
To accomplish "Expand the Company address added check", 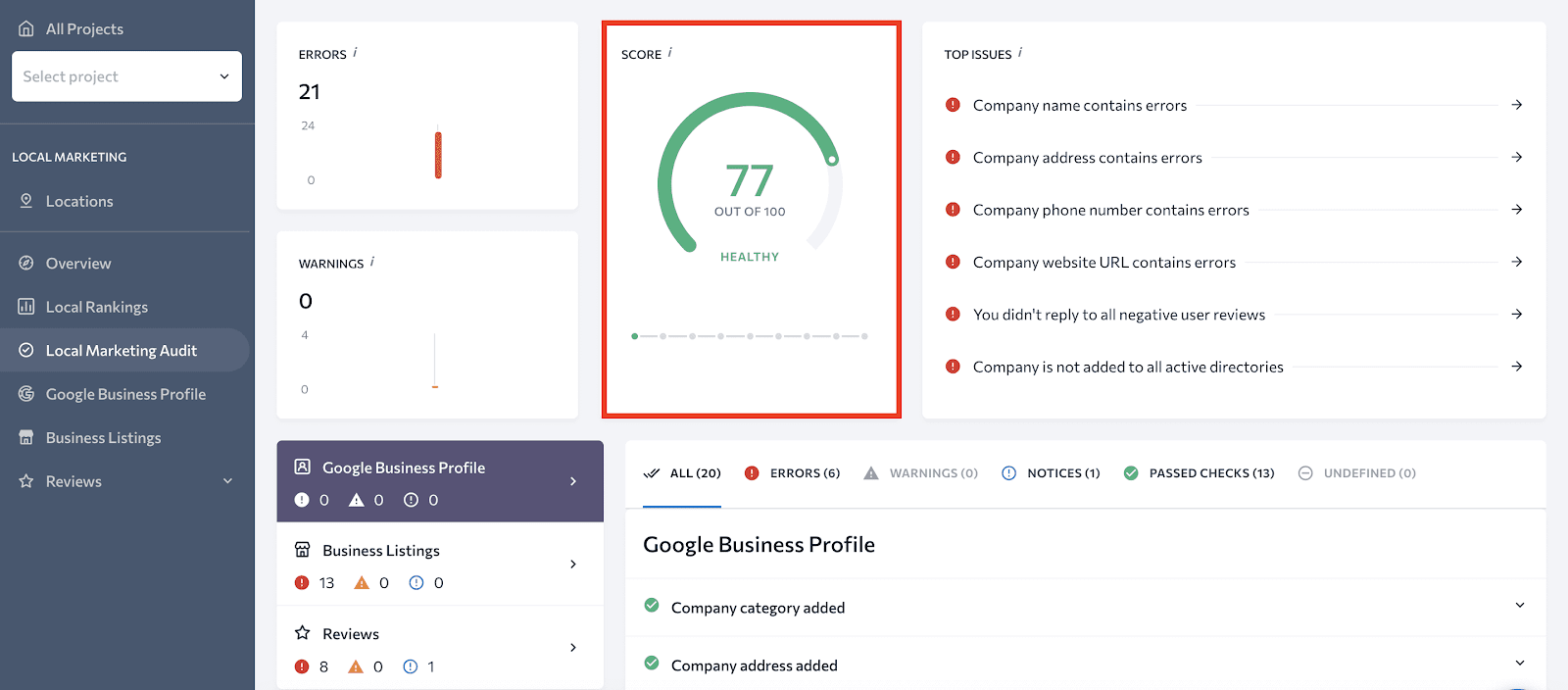I will click(1519, 664).
